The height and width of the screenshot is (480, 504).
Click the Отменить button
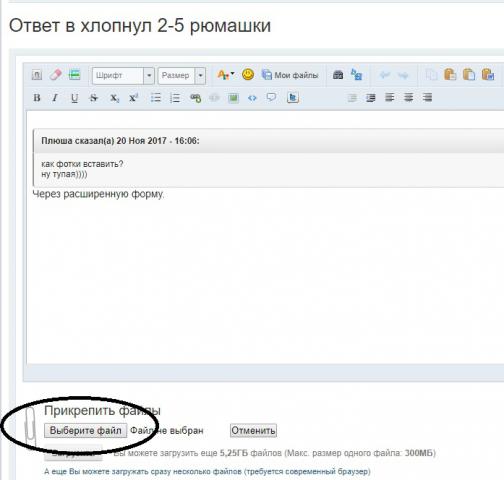click(253, 430)
